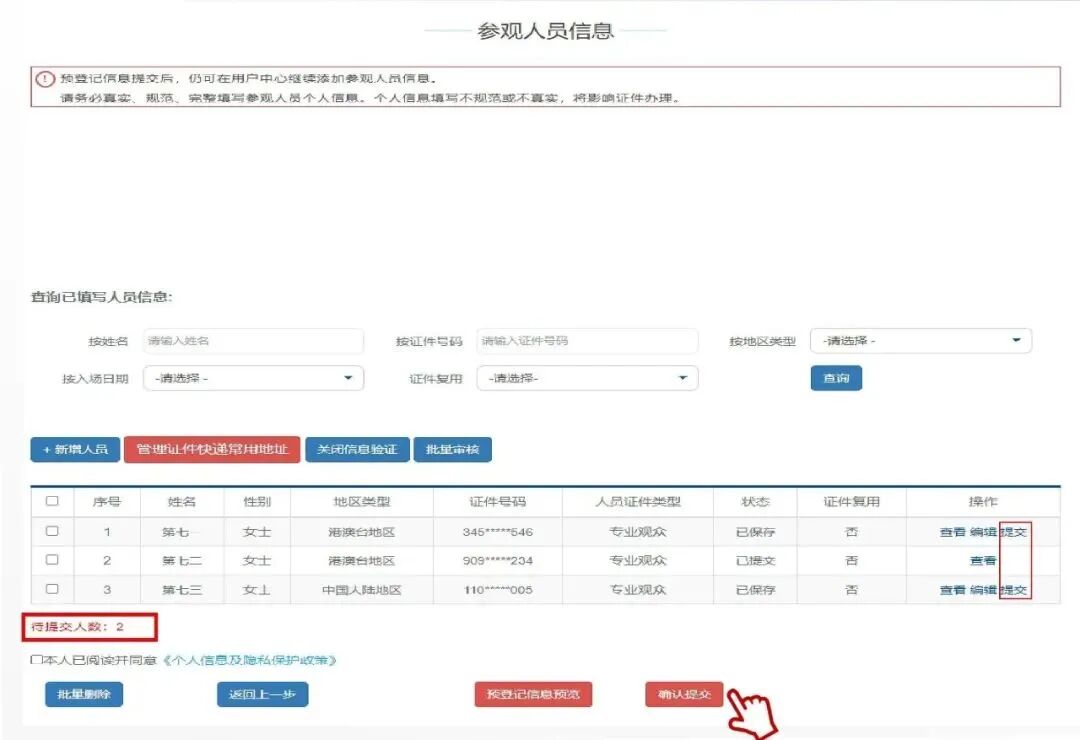Open the 预登记信息预览 preview
The image size is (1080, 740).
pyautogui.click(x=534, y=694)
